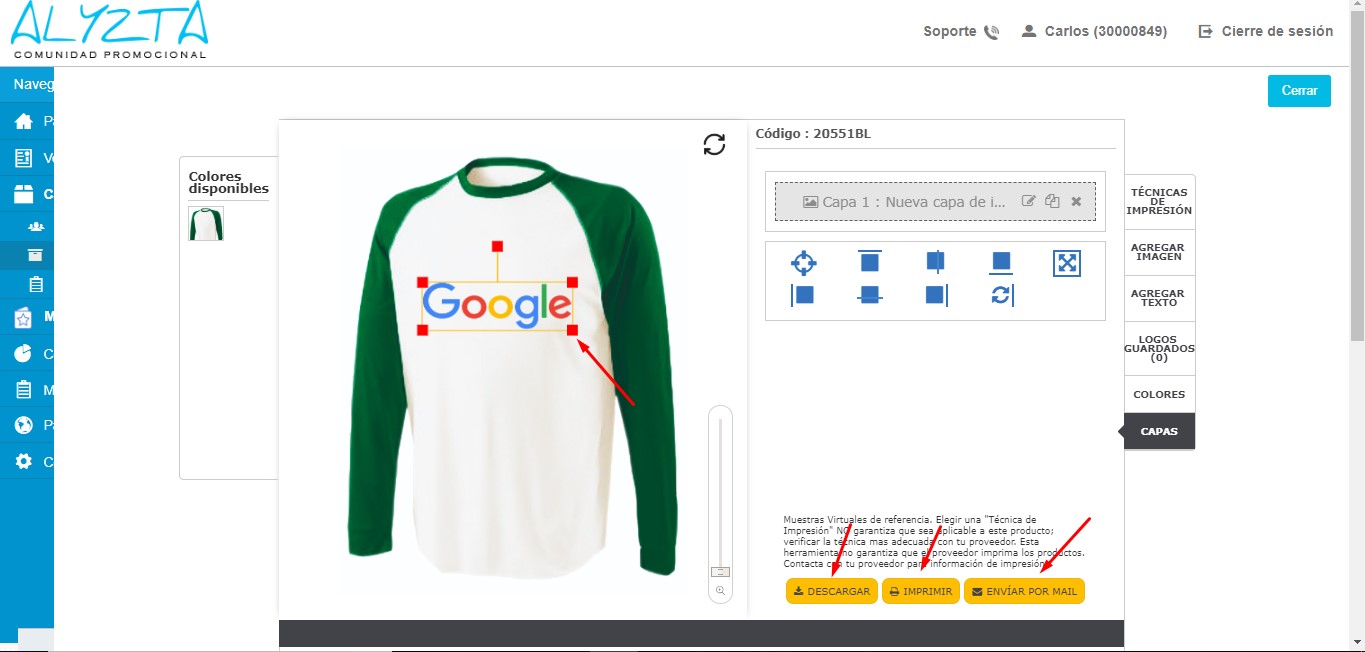The width and height of the screenshot is (1365, 652).
Task: Delete Capa 1 with the X icon
Action: tap(1076, 201)
